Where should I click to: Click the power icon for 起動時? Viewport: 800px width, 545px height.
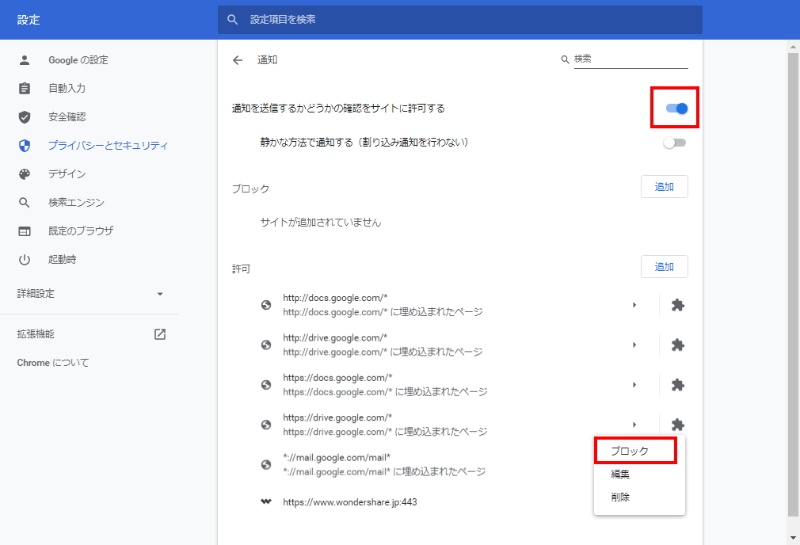click(x=24, y=260)
